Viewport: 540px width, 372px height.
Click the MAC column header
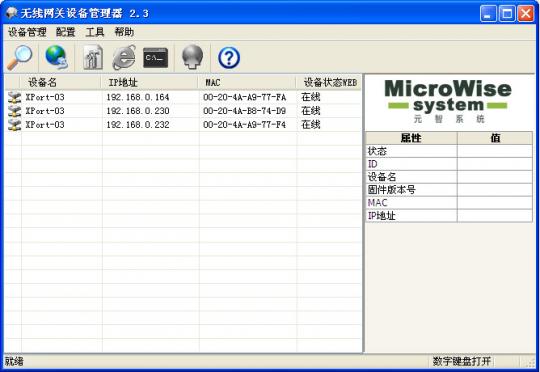click(247, 82)
